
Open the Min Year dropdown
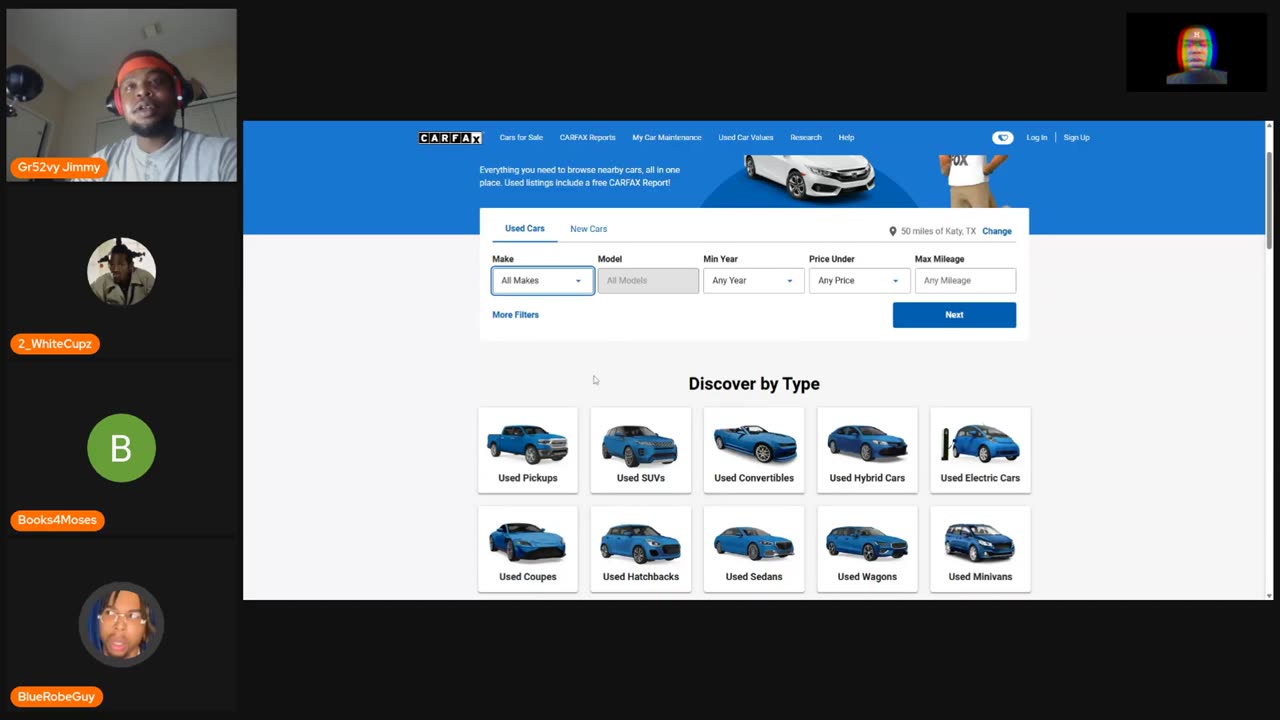[753, 281]
